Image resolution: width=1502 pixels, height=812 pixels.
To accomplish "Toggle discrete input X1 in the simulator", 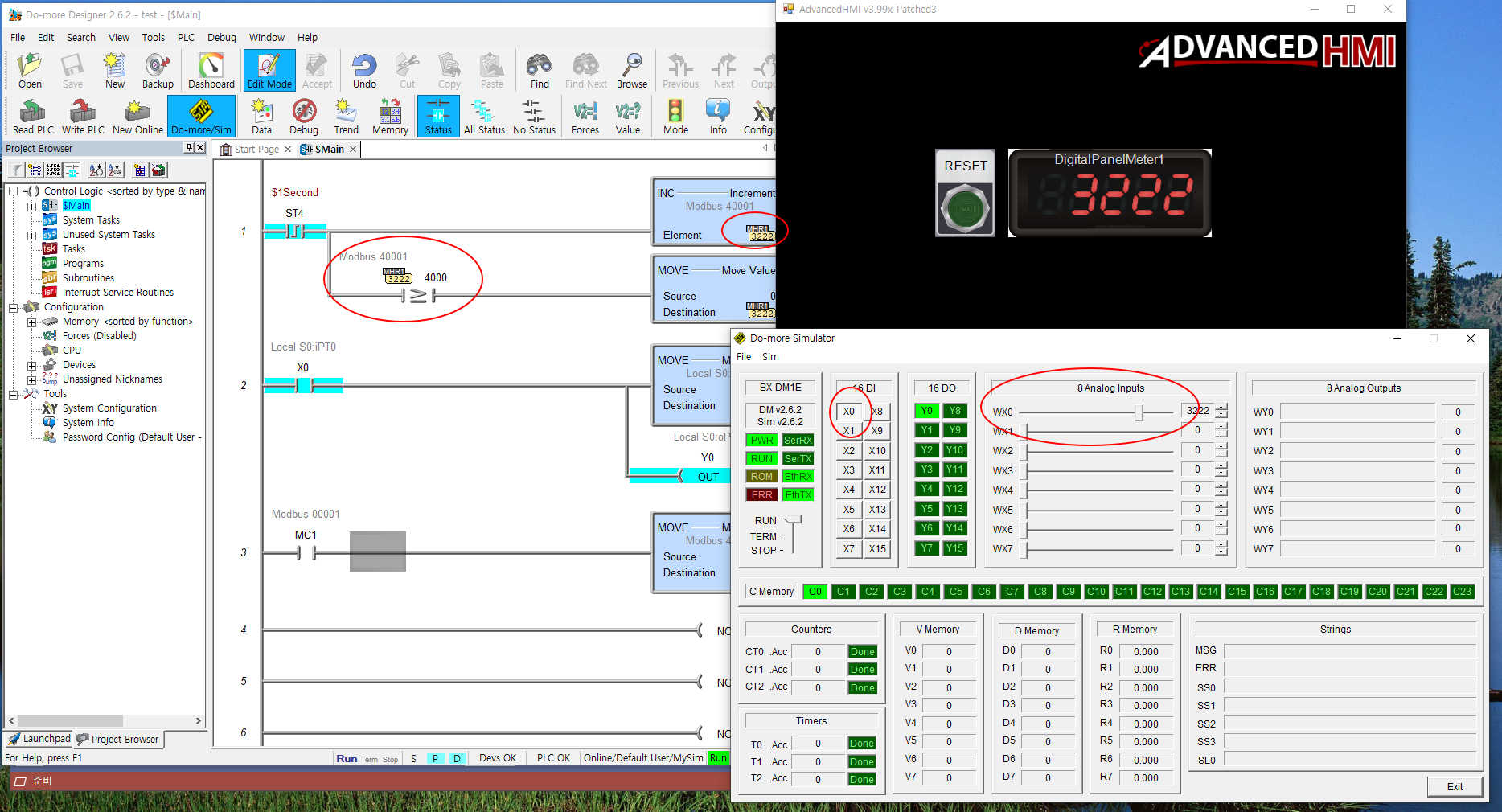I will pos(849,431).
